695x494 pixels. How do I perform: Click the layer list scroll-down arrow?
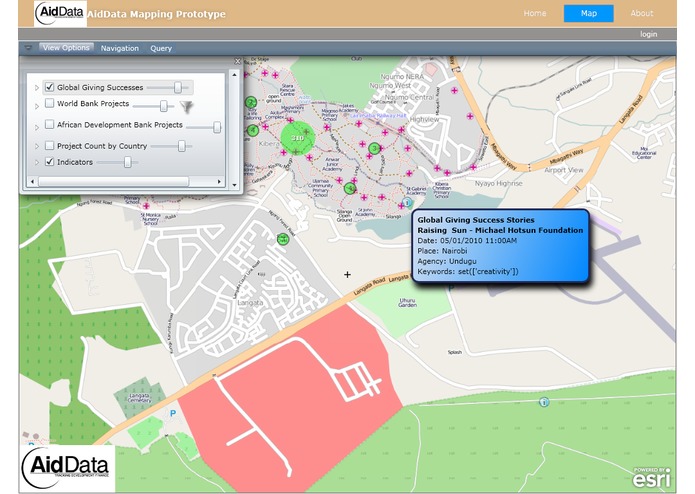click(x=234, y=185)
